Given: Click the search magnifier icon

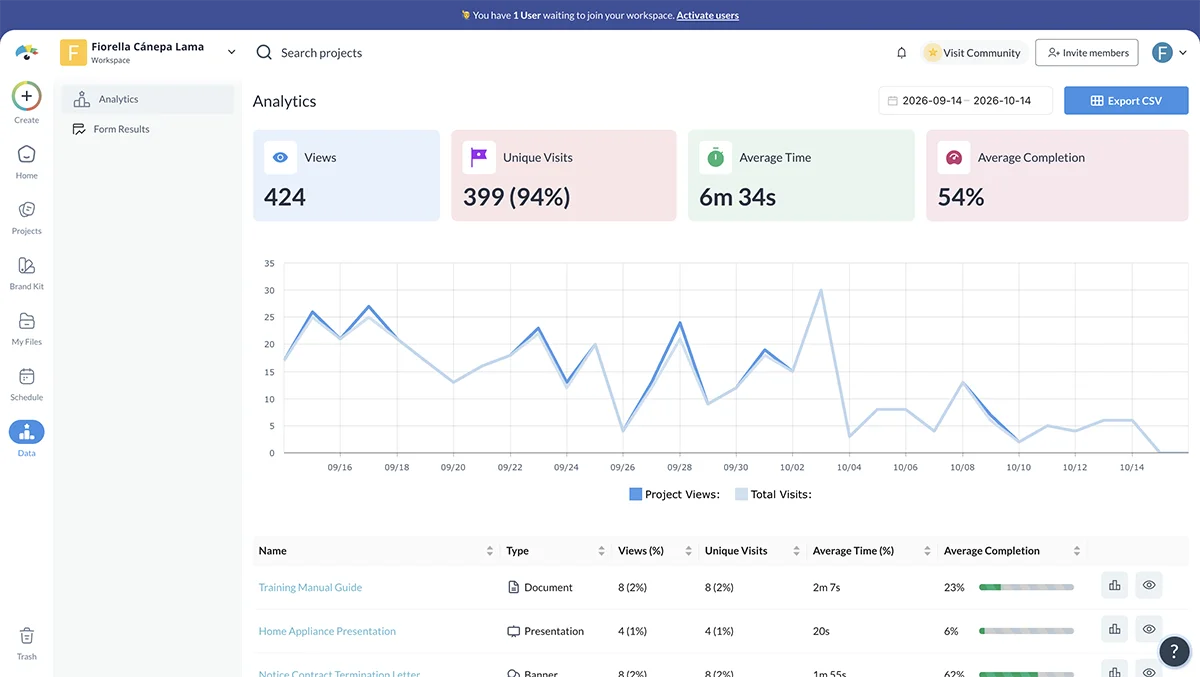Looking at the screenshot, I should click(x=264, y=52).
